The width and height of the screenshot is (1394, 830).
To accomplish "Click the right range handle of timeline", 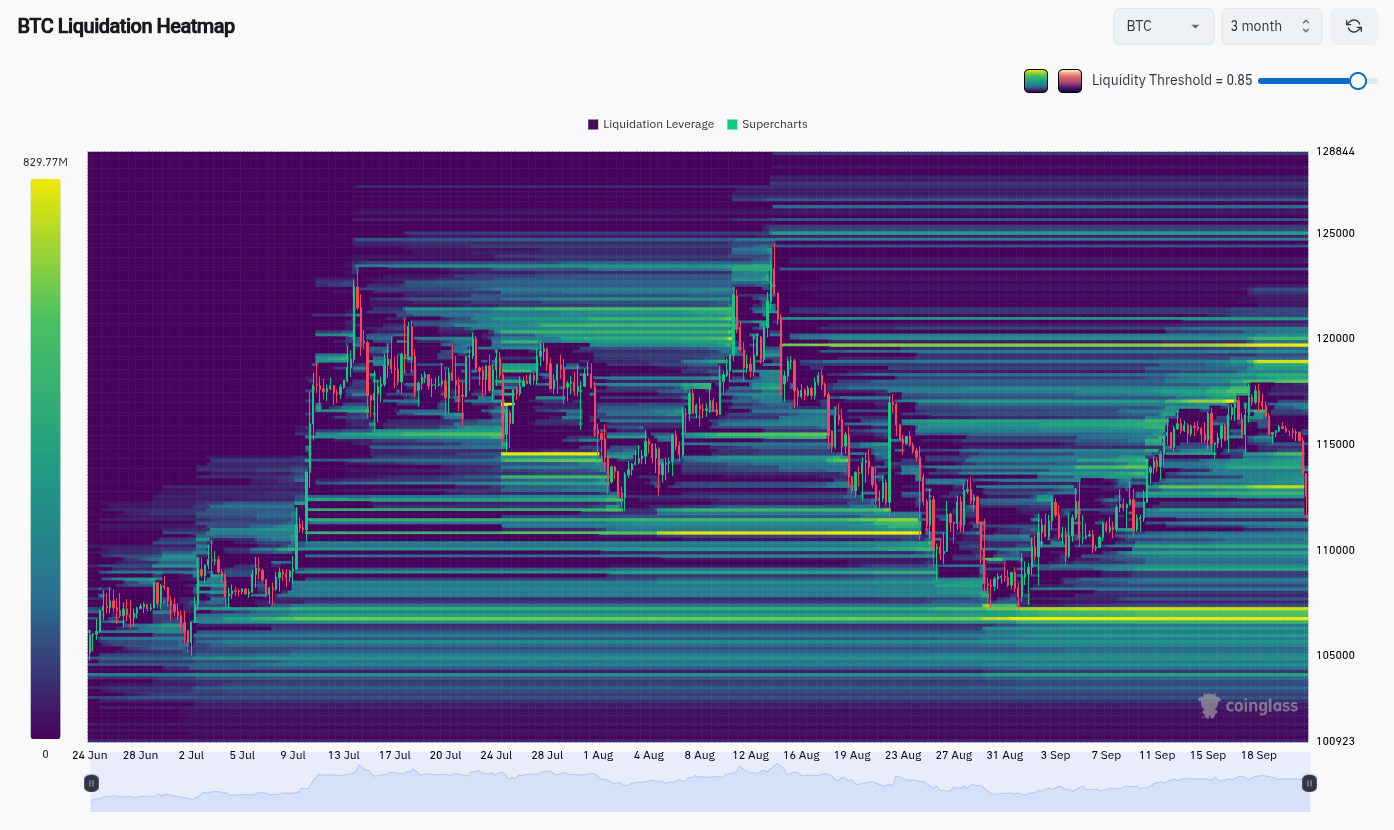I will (x=1308, y=783).
